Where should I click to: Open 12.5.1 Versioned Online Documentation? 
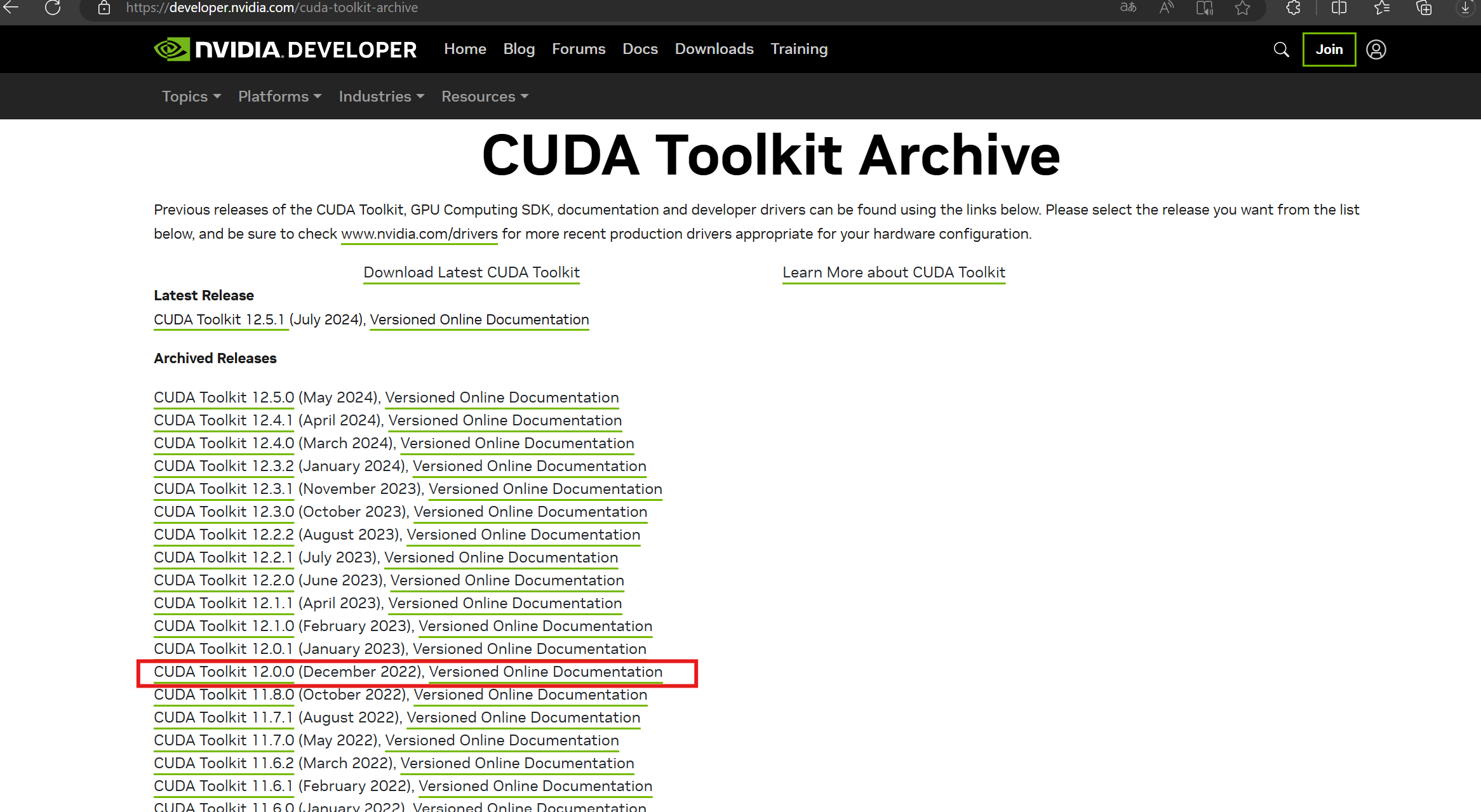[x=479, y=319]
